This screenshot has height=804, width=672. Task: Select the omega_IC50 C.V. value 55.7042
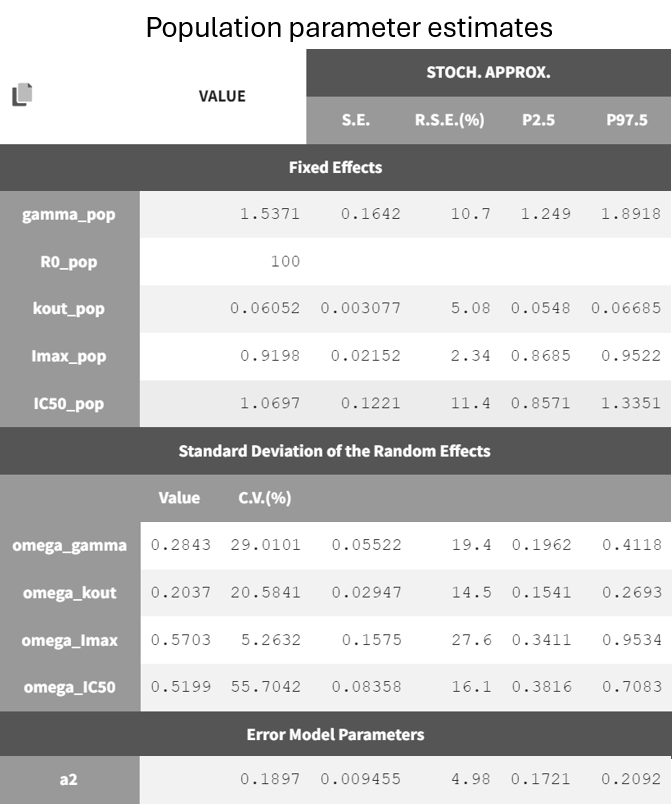(x=265, y=687)
